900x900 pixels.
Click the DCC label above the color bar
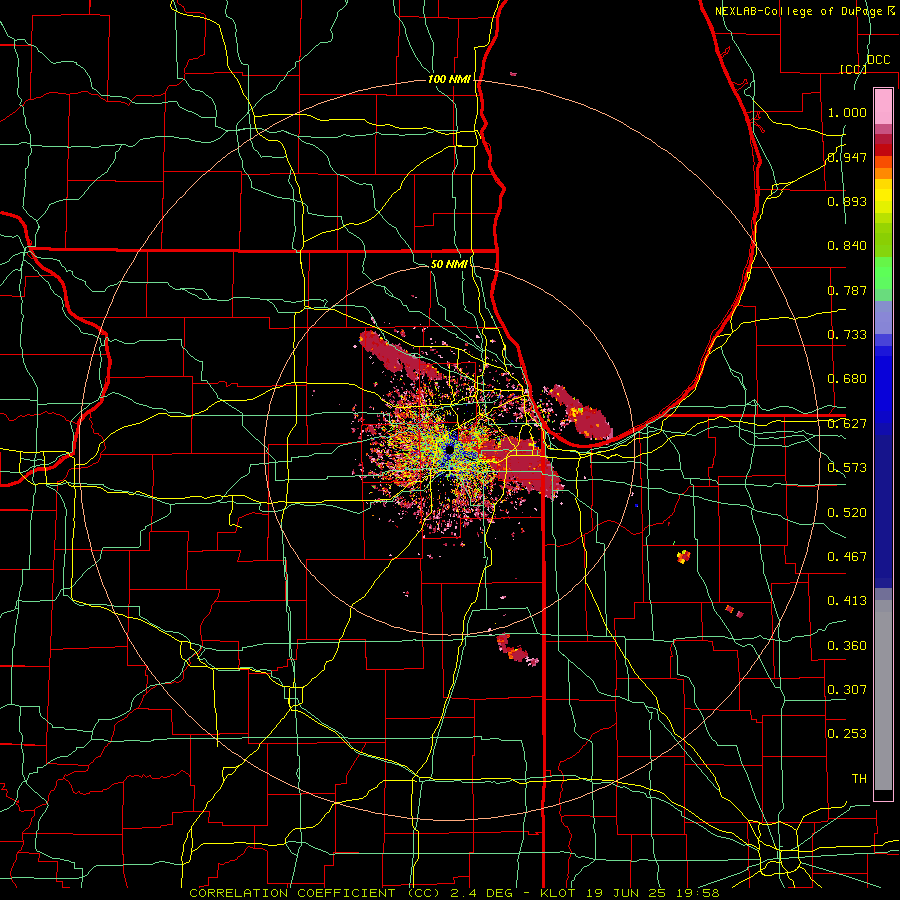[x=879, y=60]
